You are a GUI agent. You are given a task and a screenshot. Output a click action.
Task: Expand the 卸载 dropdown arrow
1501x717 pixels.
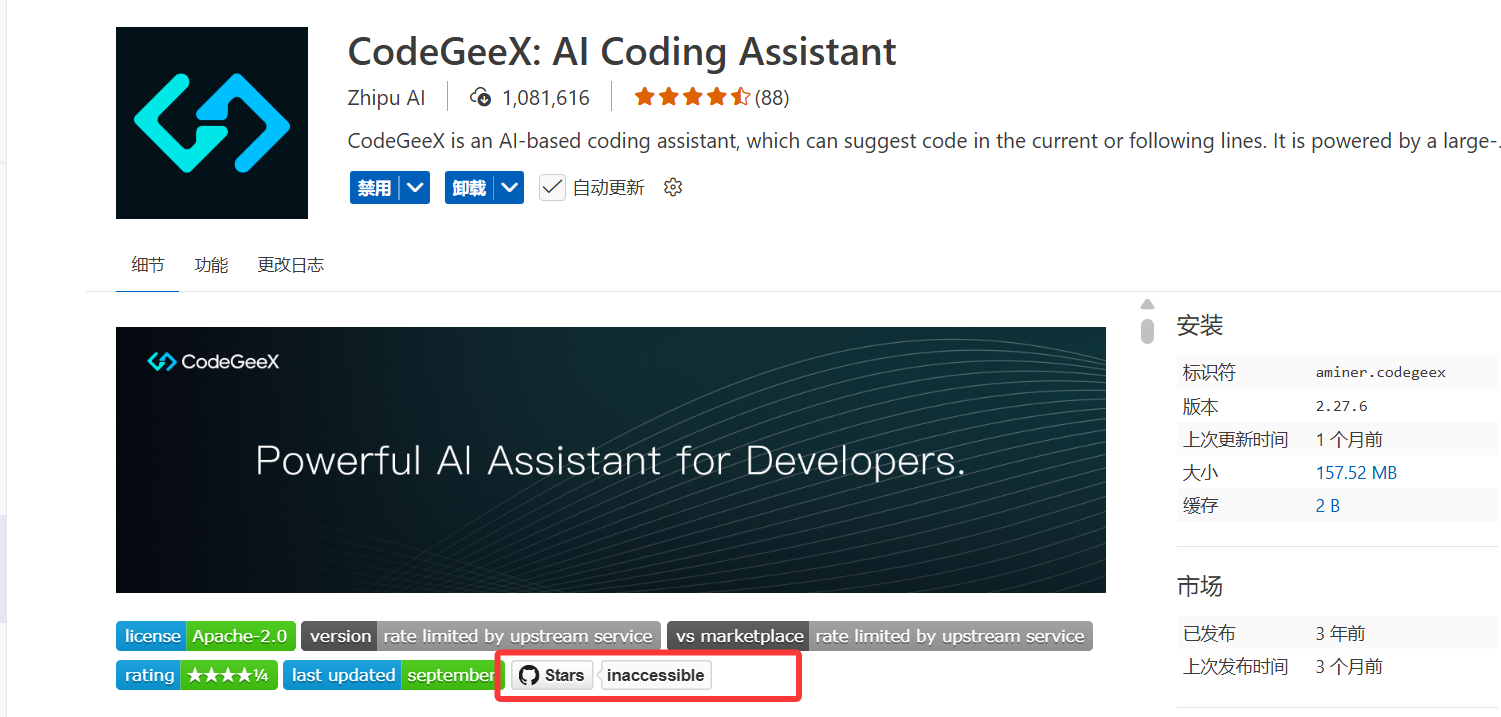click(x=510, y=187)
